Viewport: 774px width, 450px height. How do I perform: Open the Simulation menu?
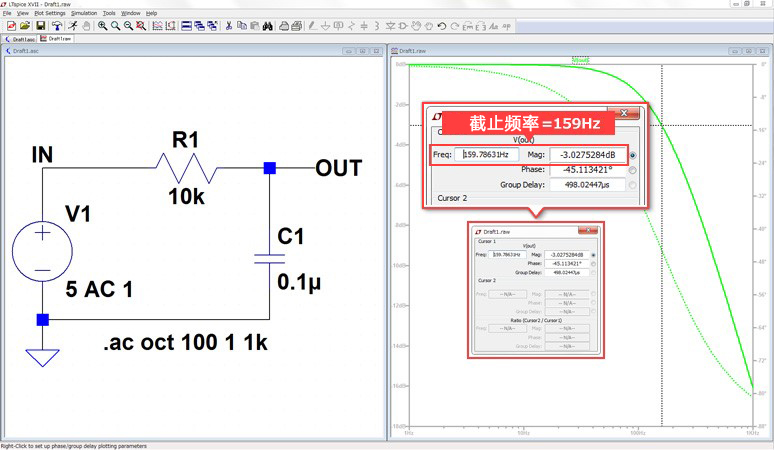pos(83,13)
